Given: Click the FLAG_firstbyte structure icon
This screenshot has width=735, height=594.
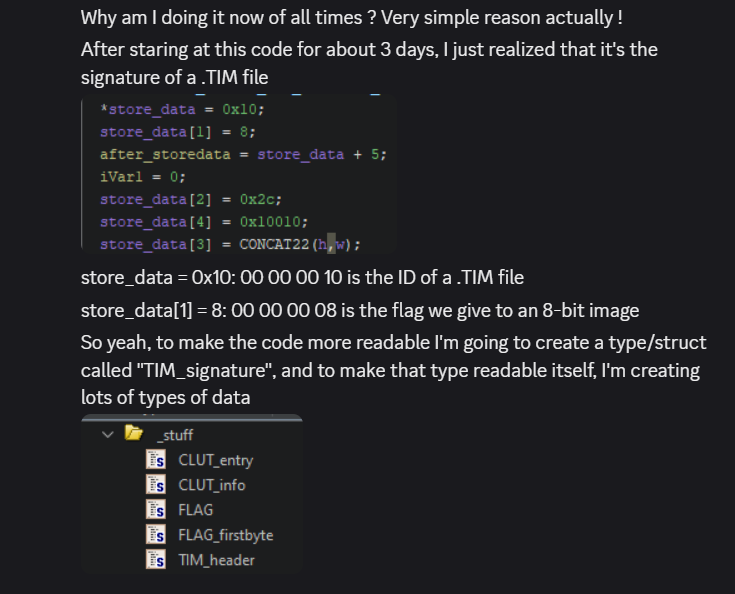Looking at the screenshot, I should coord(155,535).
